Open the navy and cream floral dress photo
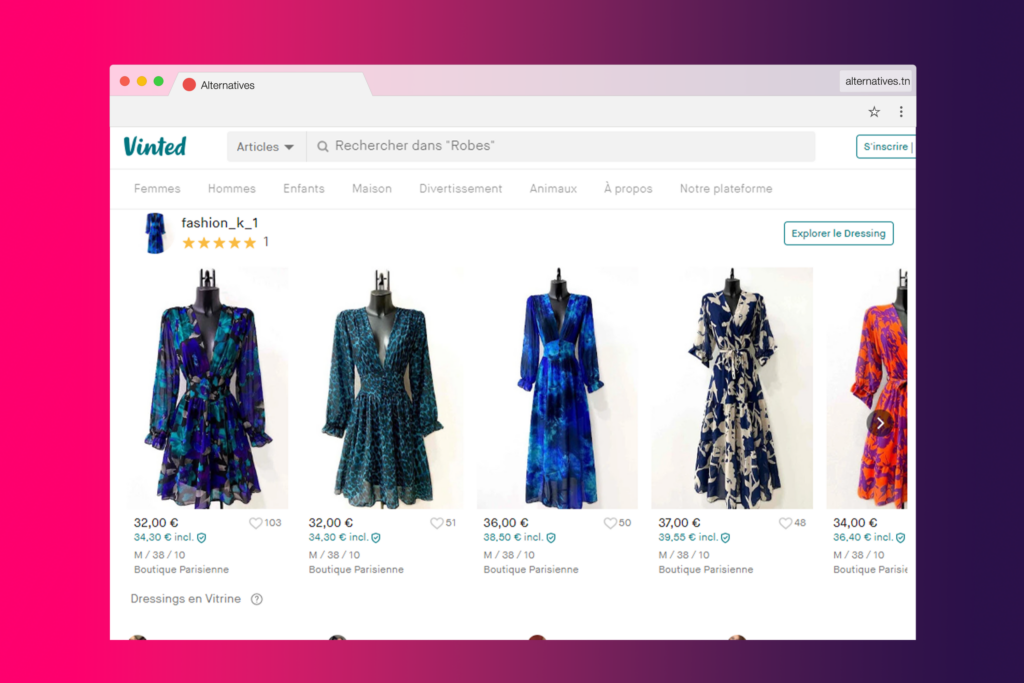 click(x=732, y=388)
